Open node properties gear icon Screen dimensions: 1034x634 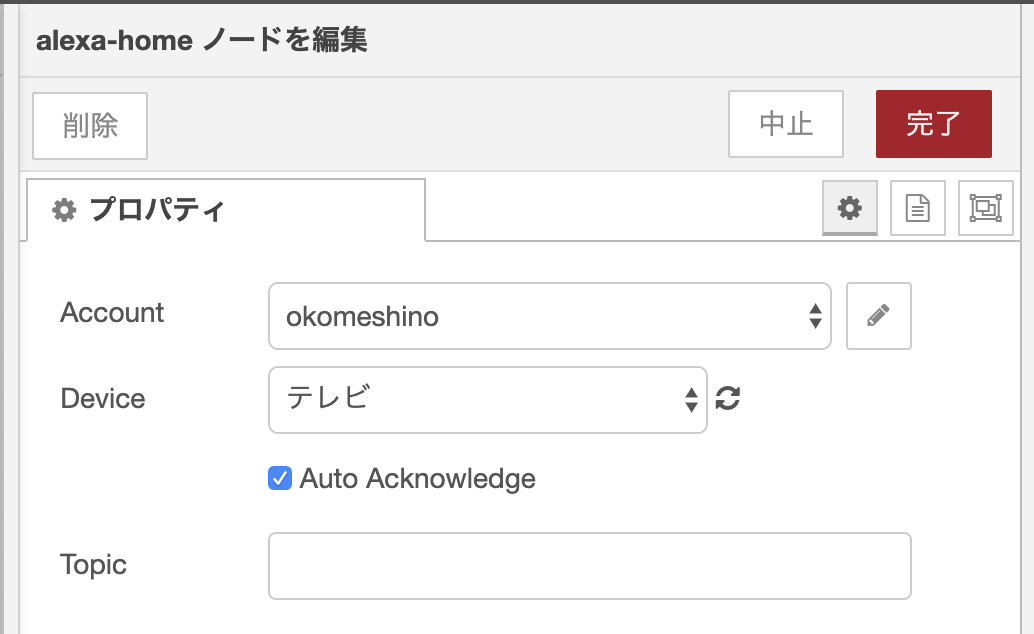pyautogui.click(x=850, y=208)
